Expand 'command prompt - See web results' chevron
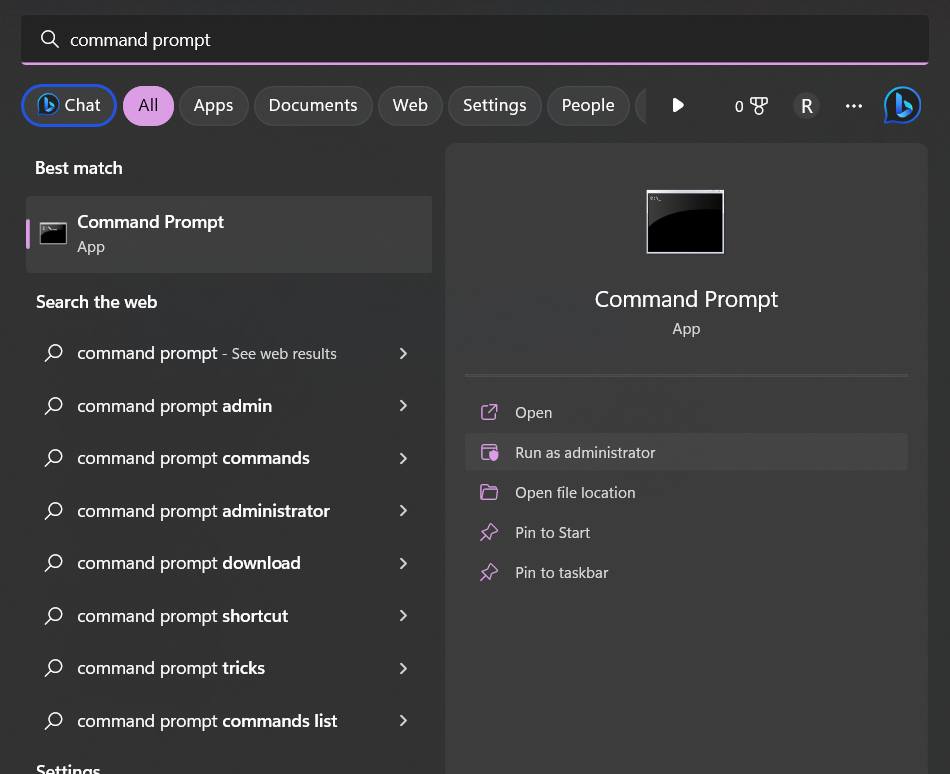This screenshot has width=950, height=774. point(404,353)
